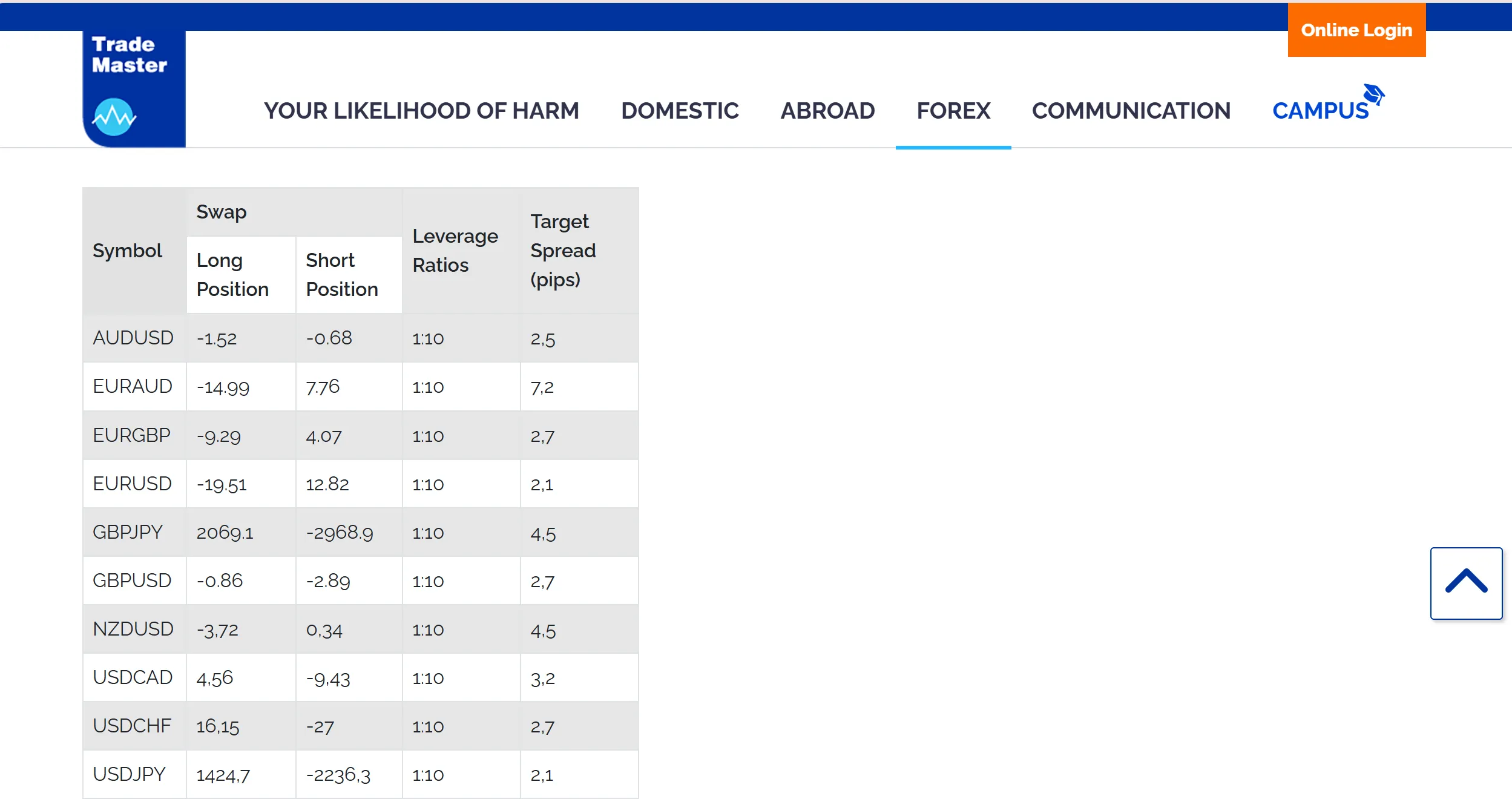Click the scroll-to-top chevron button

tap(1466, 583)
